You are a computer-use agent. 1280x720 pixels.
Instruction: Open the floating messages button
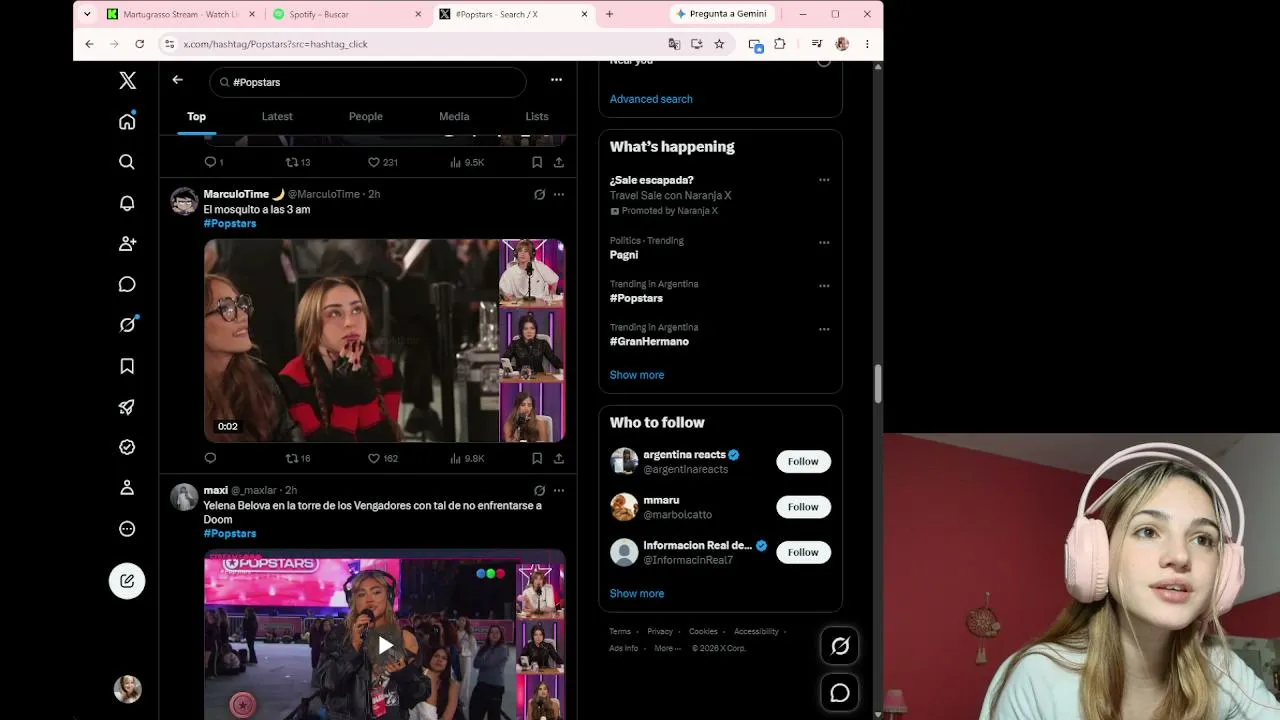(x=840, y=692)
